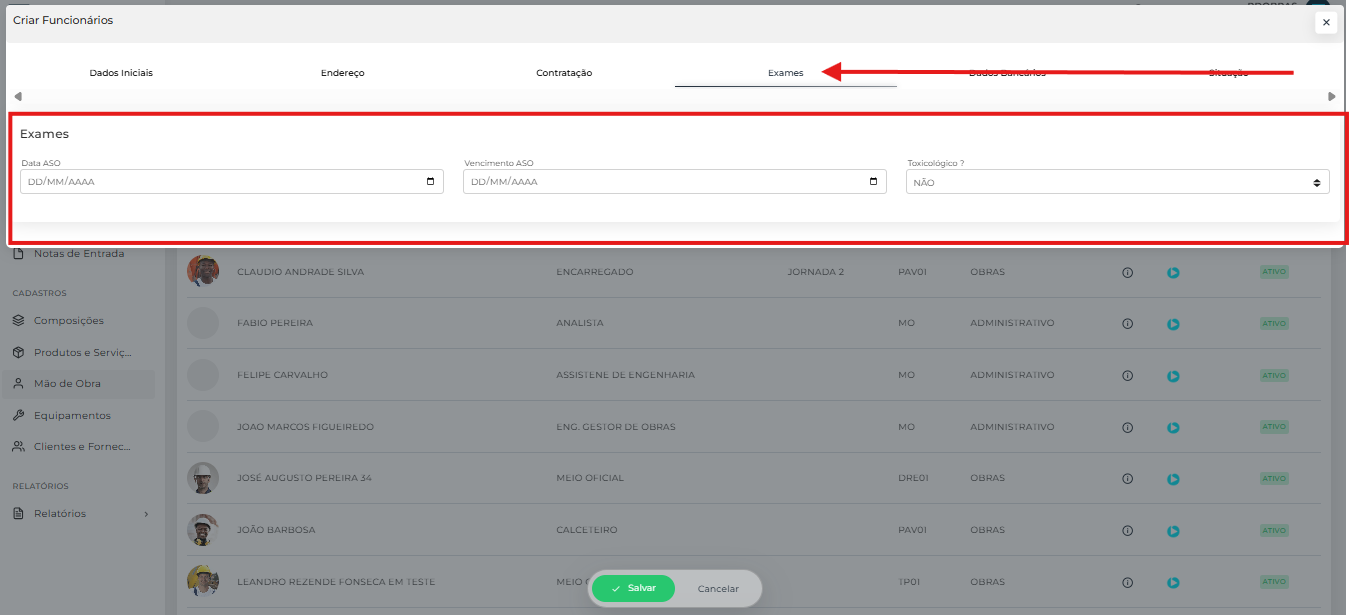Click the Cancelar button
Viewport: 1349px width, 615px height.
coord(718,589)
